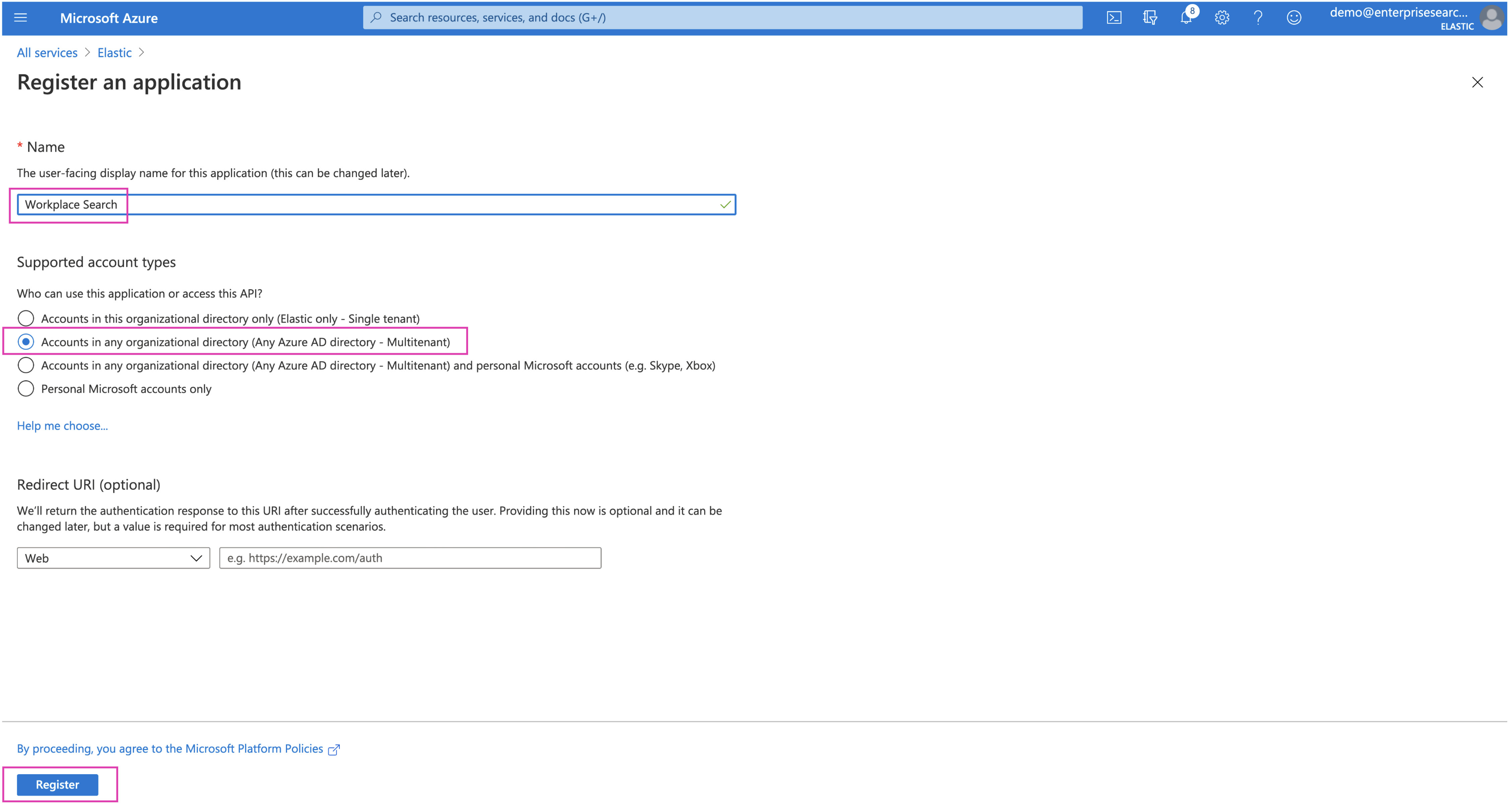Image resolution: width=1510 pixels, height=812 pixels.
Task: Launch Azure Cloud Shell
Action: tap(1114, 18)
